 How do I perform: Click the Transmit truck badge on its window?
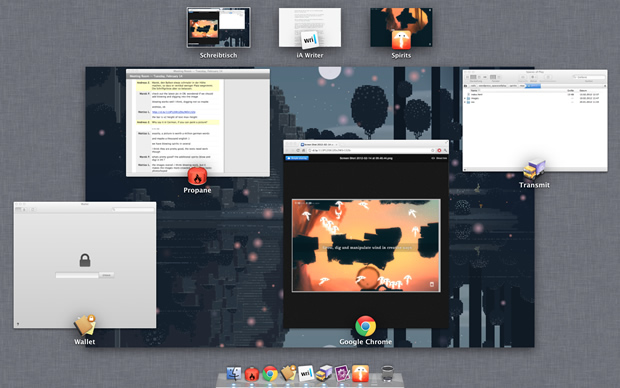(534, 169)
